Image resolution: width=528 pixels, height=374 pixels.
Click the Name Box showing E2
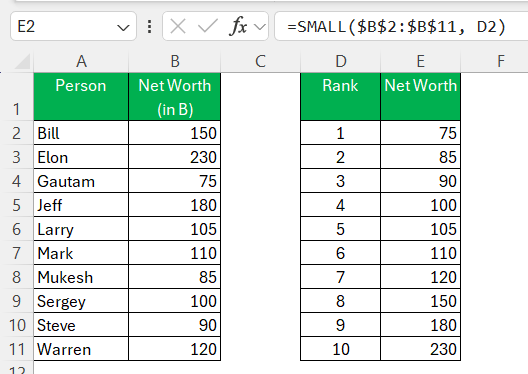pyautogui.click(x=73, y=26)
